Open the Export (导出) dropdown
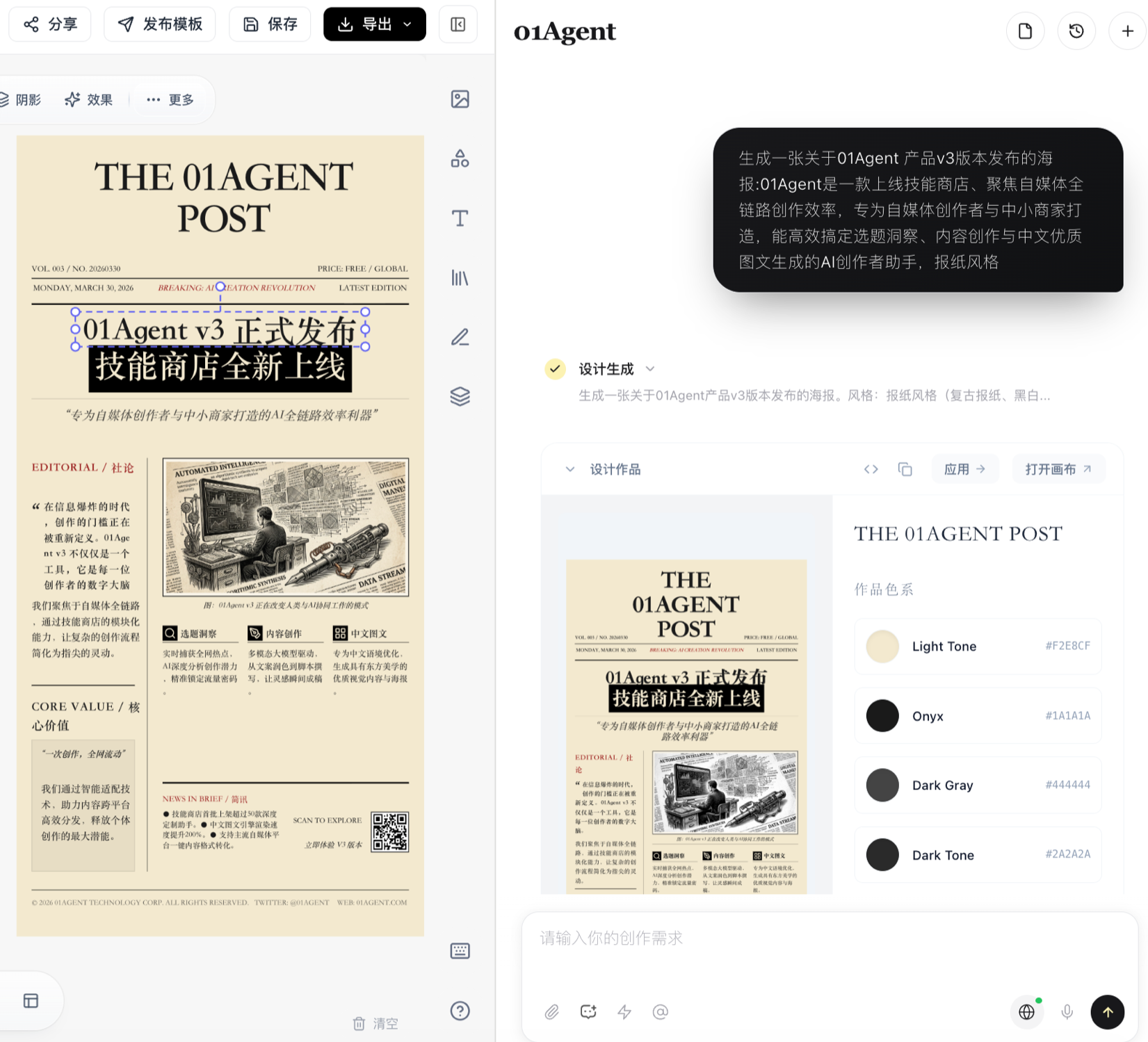Screen dimensions: 1148x1042 point(375,24)
